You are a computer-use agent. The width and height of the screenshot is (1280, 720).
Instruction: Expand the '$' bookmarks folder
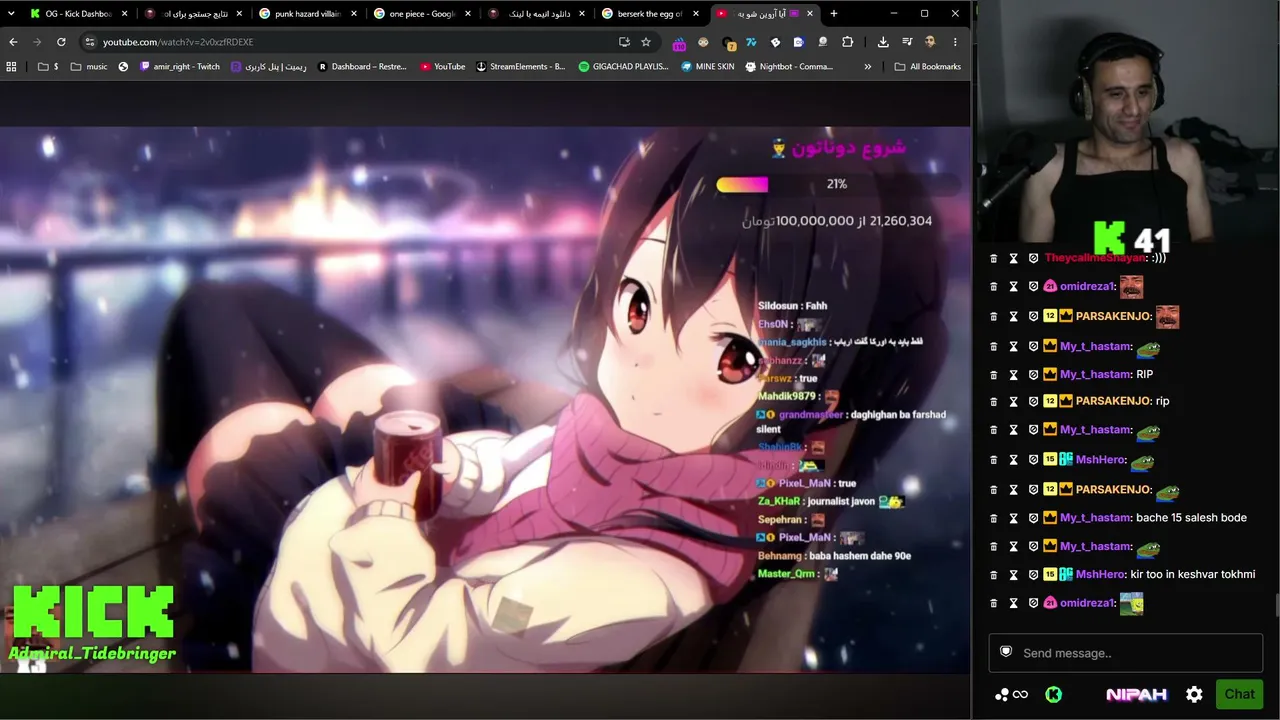48,67
